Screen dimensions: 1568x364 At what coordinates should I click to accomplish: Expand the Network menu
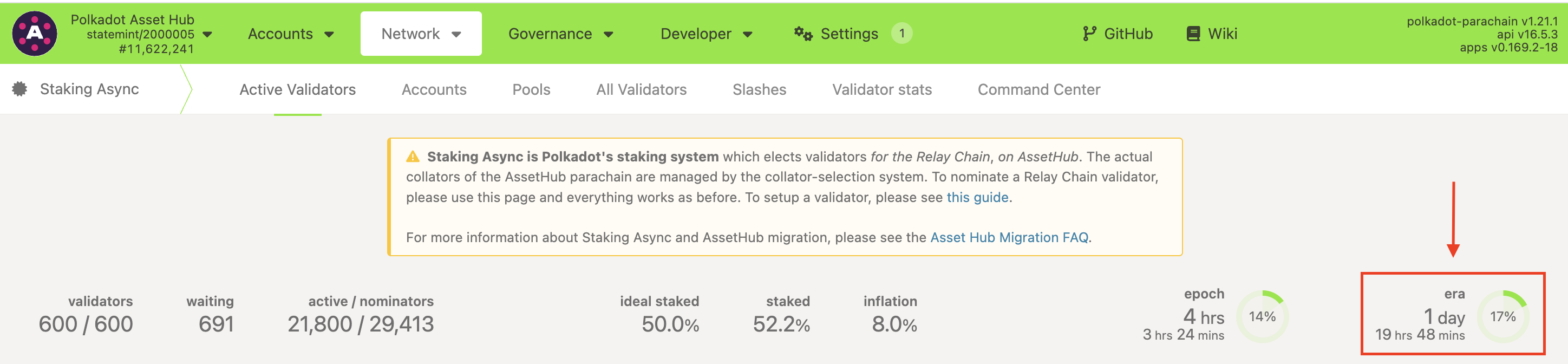421,34
